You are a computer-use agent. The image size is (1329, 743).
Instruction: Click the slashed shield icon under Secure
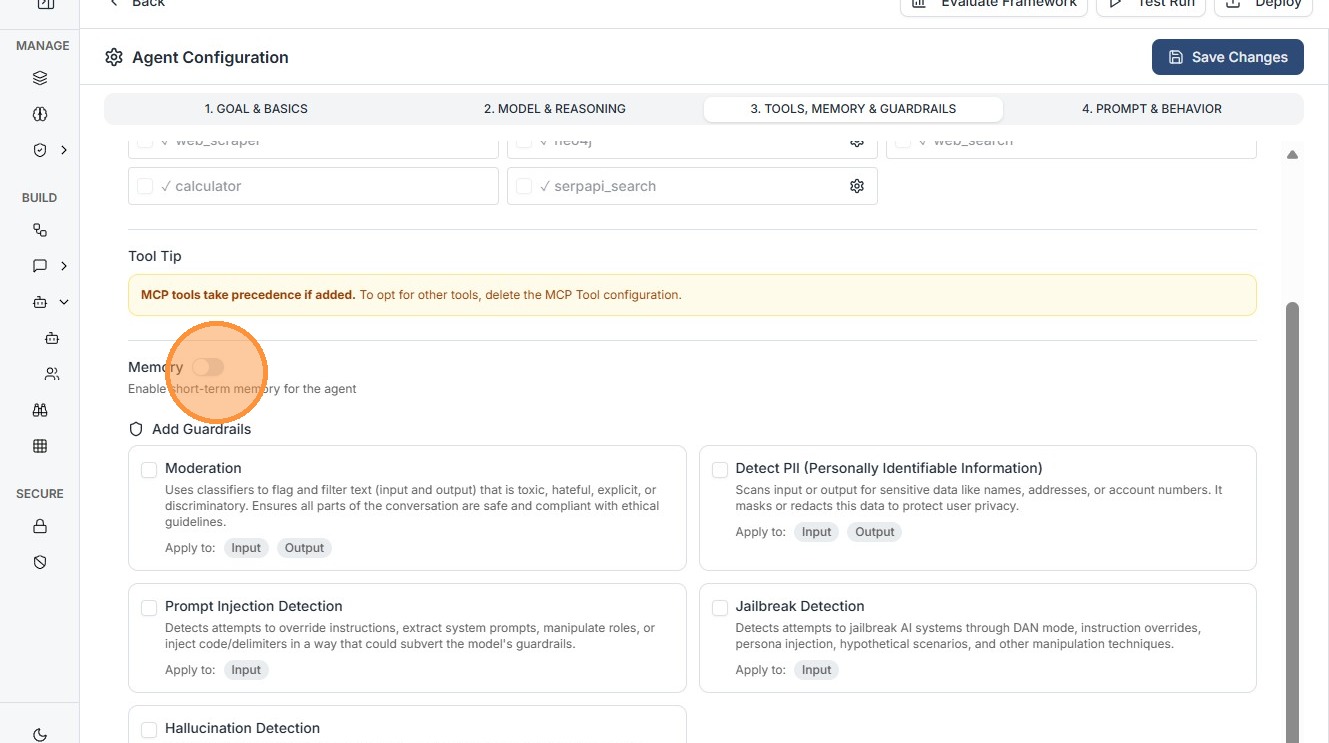40,562
